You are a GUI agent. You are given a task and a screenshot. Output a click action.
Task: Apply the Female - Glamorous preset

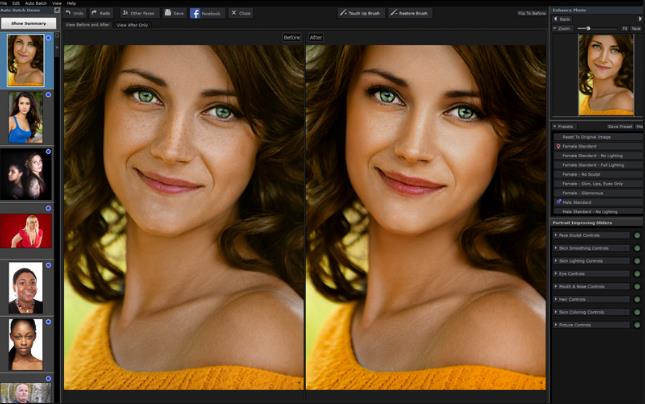[583, 192]
